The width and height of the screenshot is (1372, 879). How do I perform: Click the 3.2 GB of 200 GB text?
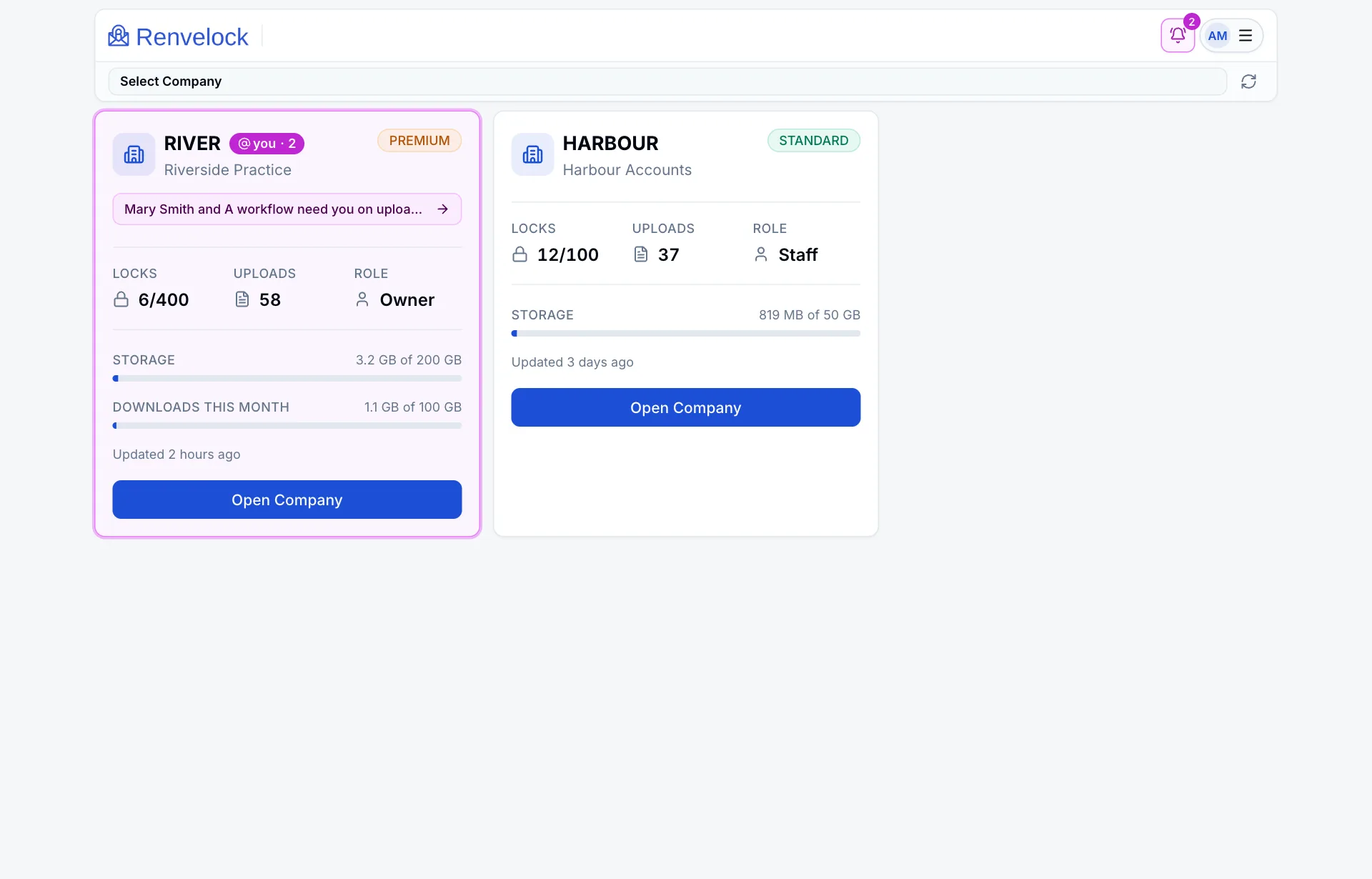[409, 360]
